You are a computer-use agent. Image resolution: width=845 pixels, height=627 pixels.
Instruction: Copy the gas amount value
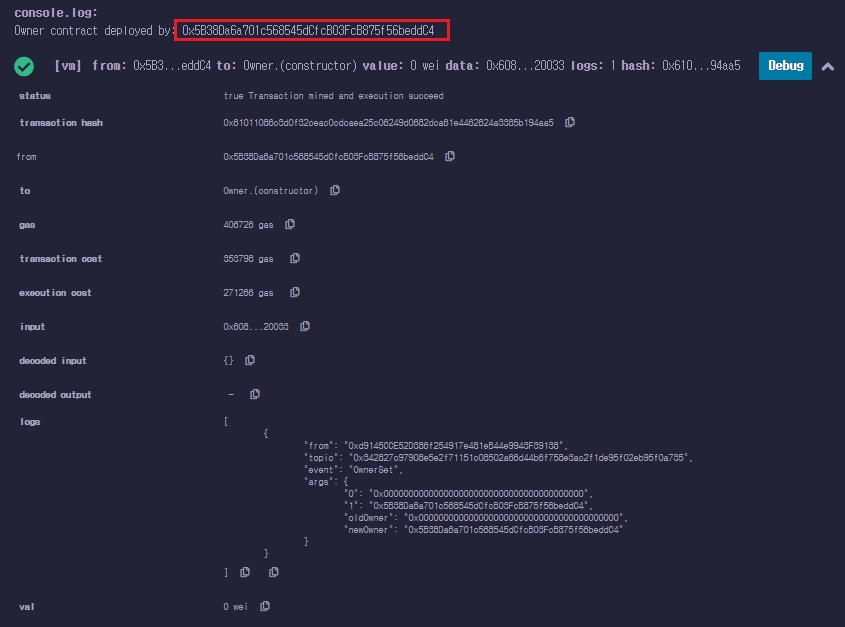click(290, 224)
